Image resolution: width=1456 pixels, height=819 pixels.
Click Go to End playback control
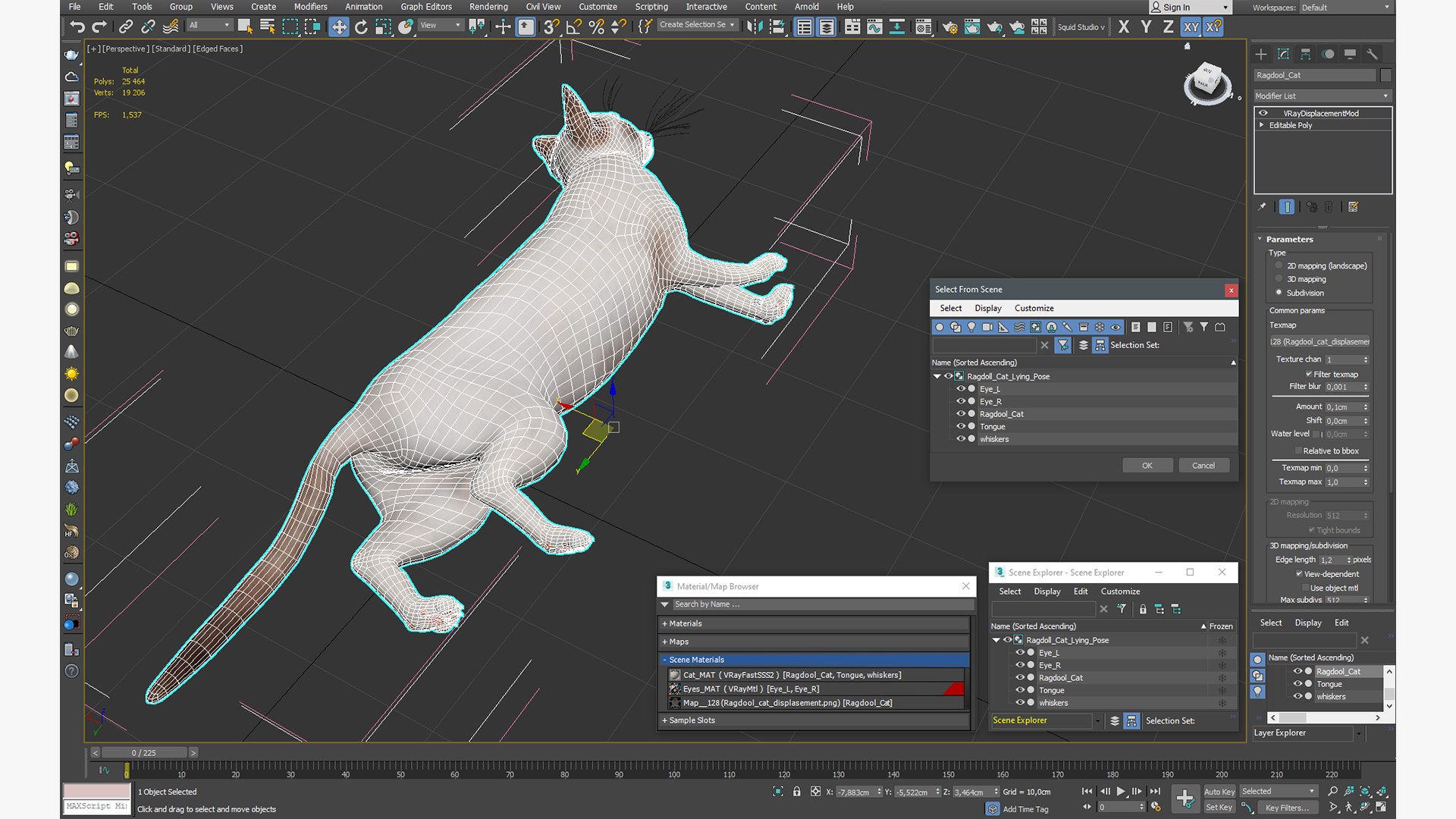coord(1155,791)
